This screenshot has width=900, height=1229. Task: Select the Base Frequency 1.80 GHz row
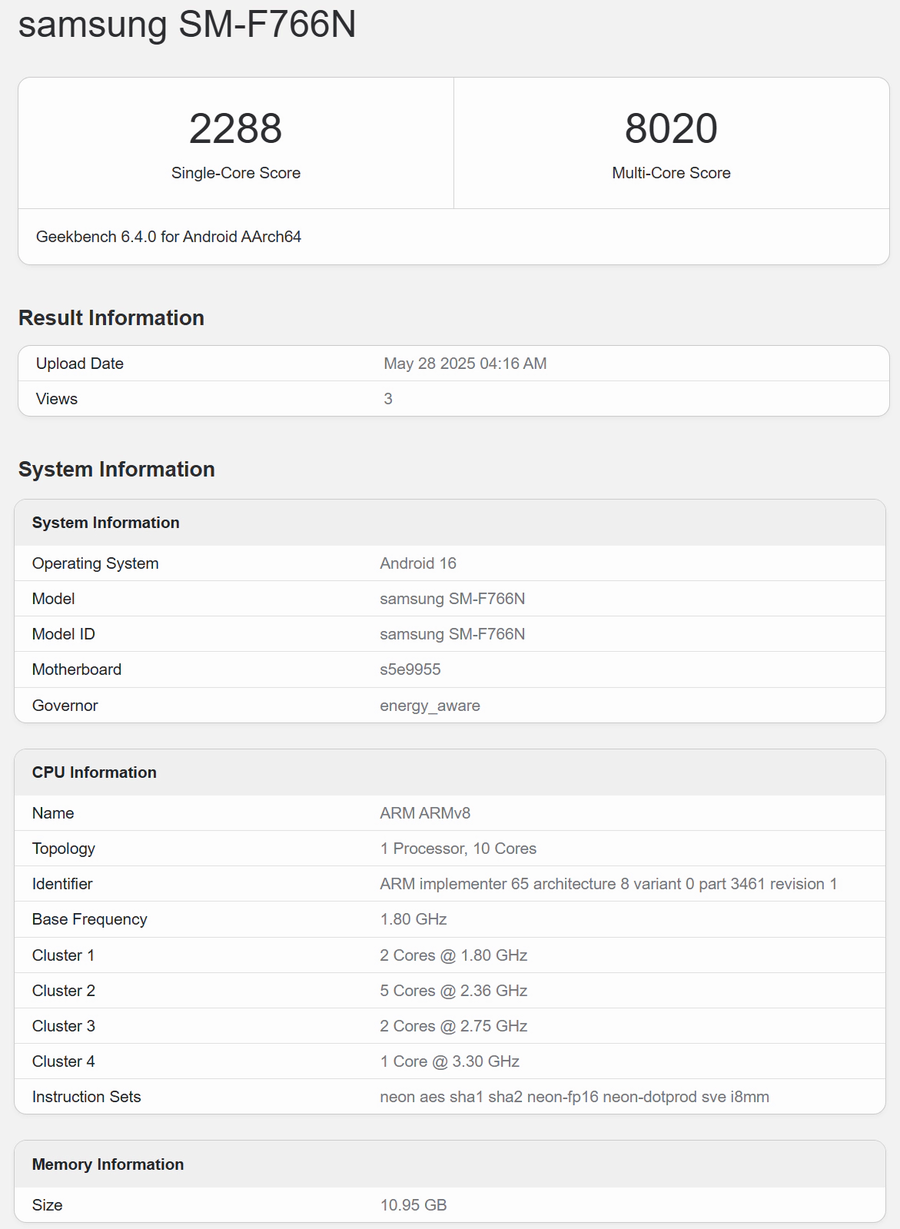pos(450,919)
